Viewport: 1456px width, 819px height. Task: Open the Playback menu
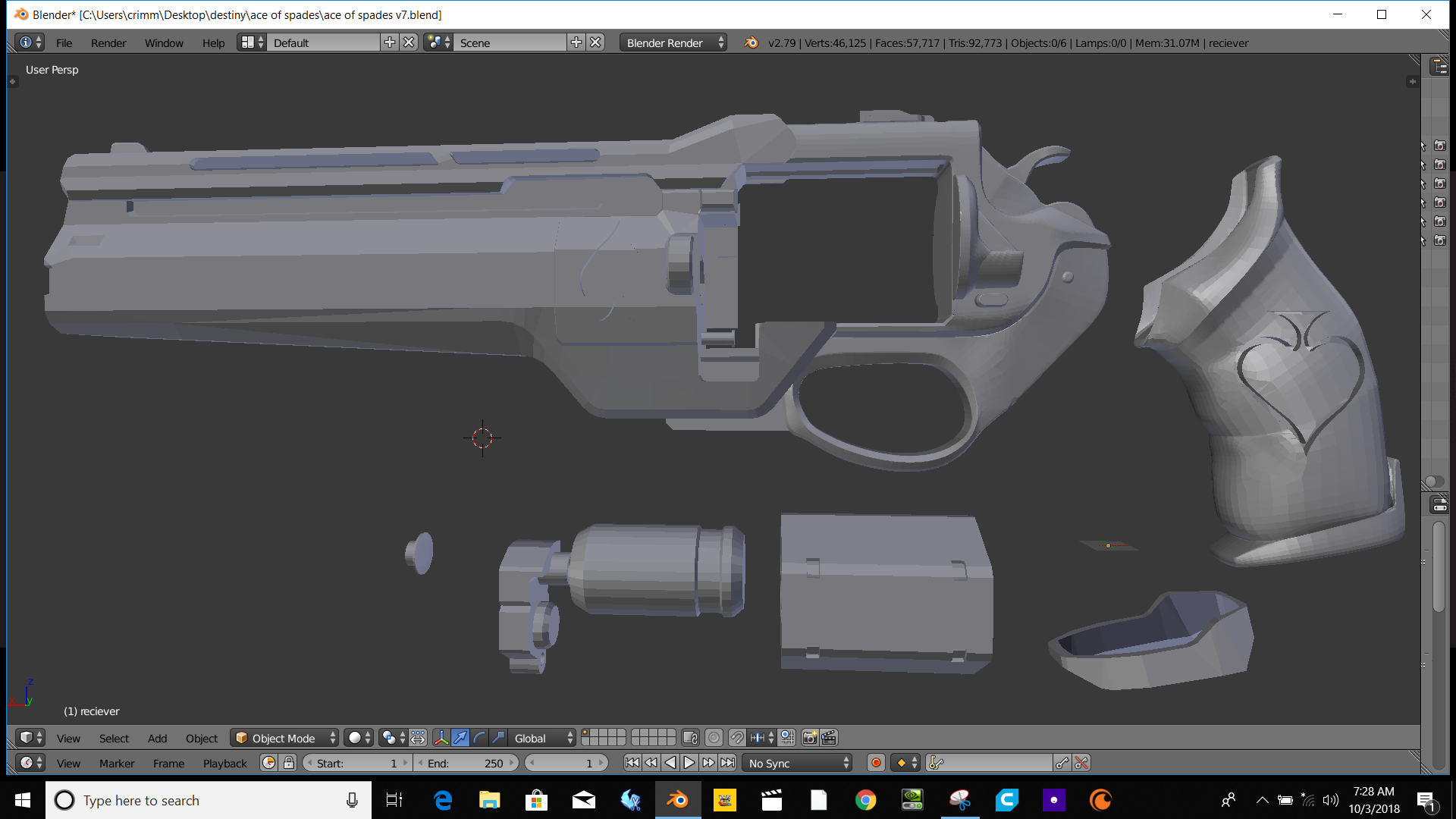224,764
